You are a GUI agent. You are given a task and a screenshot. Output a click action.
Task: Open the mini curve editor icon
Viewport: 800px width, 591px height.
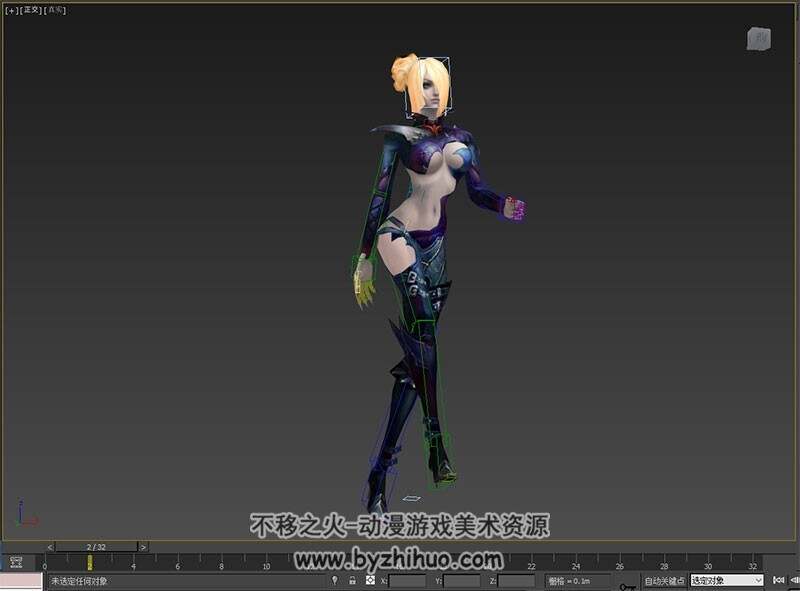[16, 562]
